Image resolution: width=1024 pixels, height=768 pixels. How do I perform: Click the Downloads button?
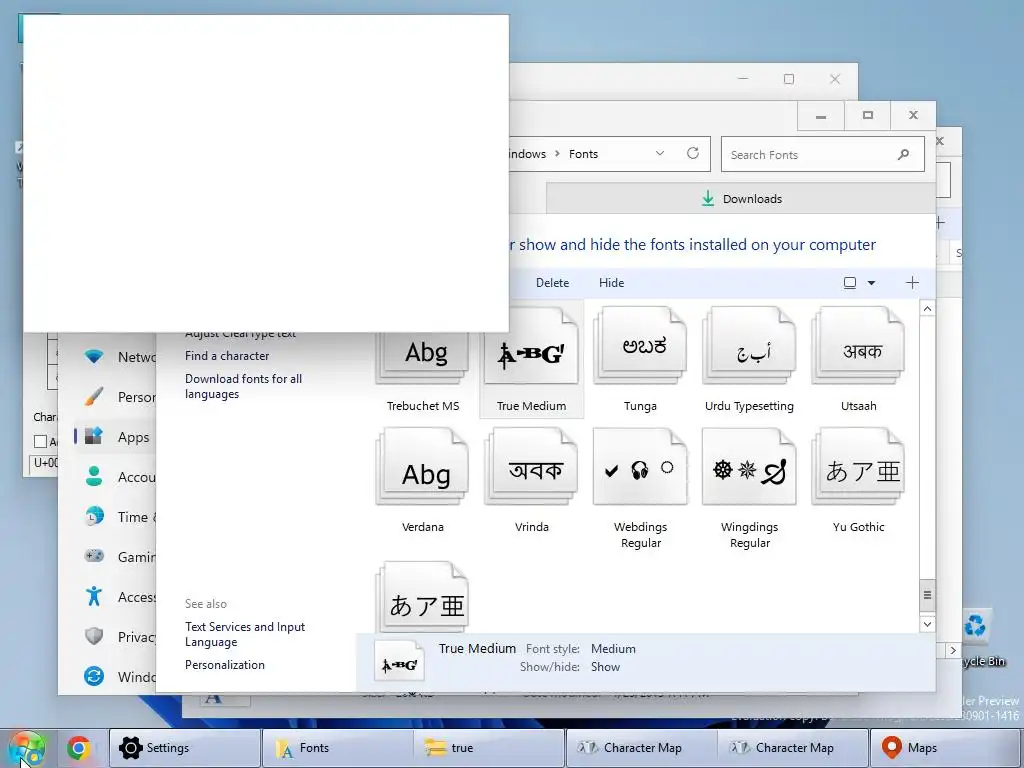tap(741, 199)
